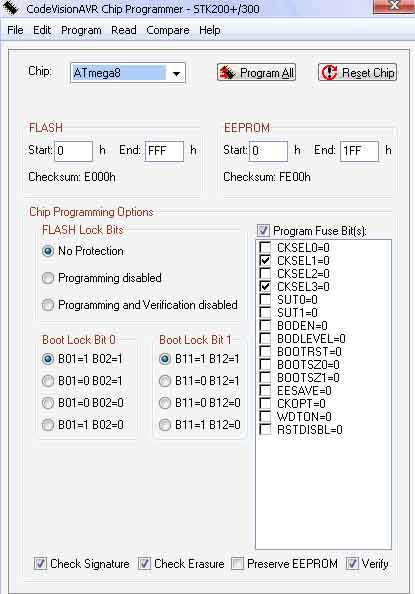Click the Reset Chip button
Image resolution: width=415 pixels, height=594 pixels.
pos(357,72)
